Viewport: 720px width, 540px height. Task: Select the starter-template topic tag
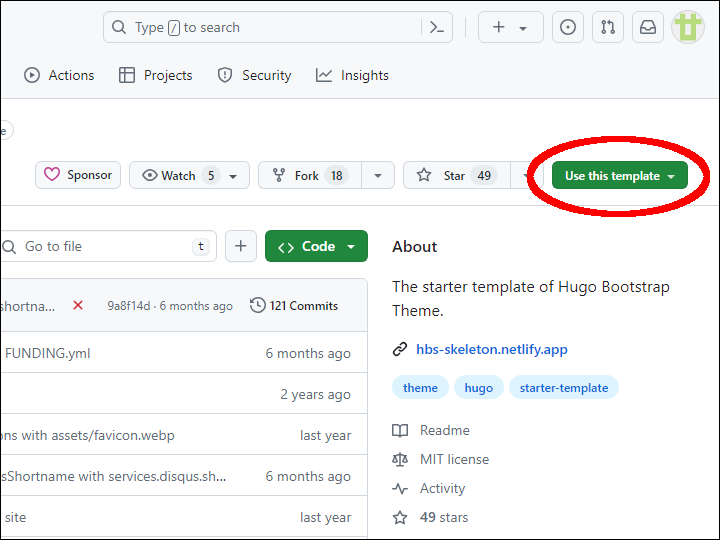point(564,388)
